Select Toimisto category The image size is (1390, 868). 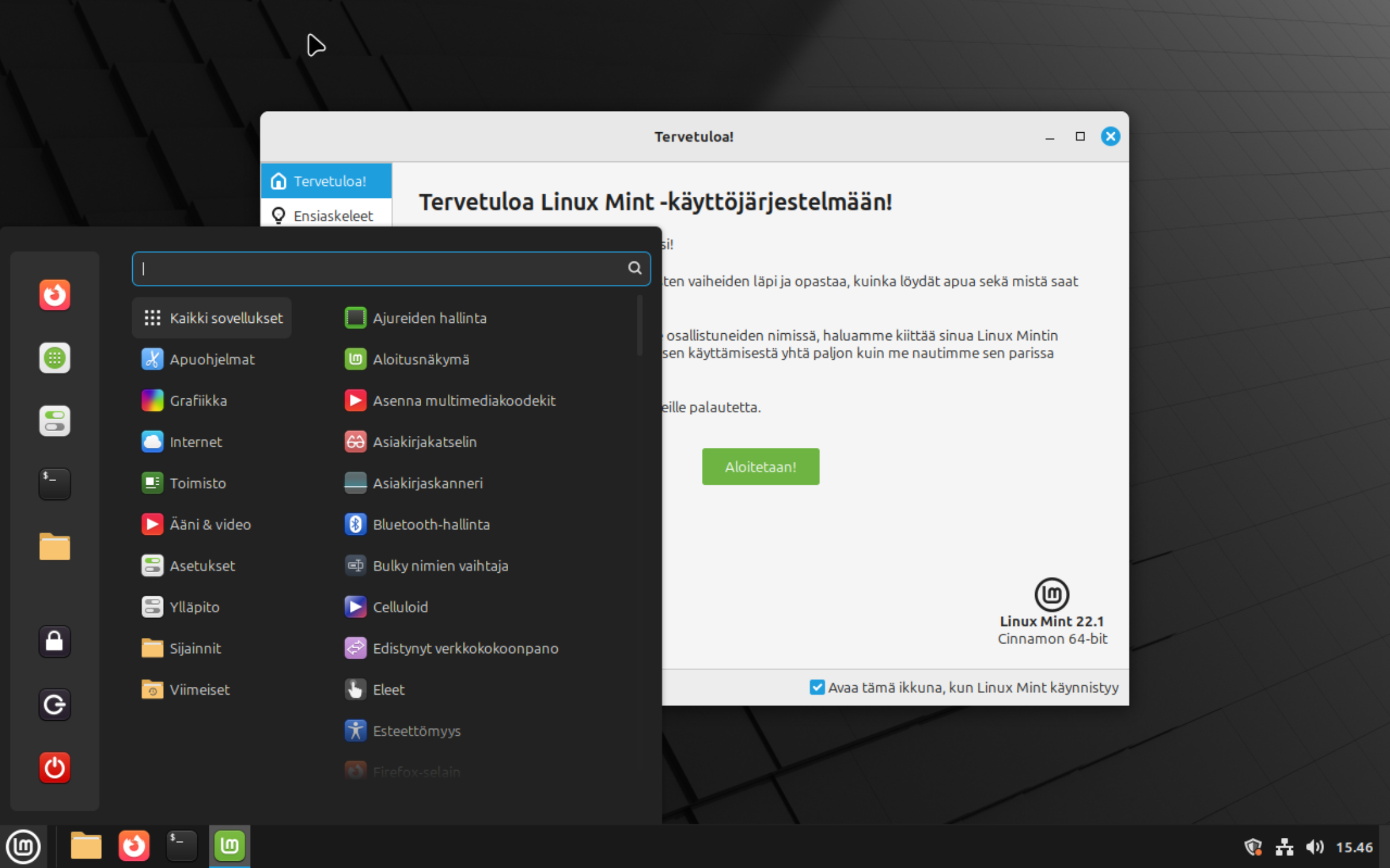[212, 483]
